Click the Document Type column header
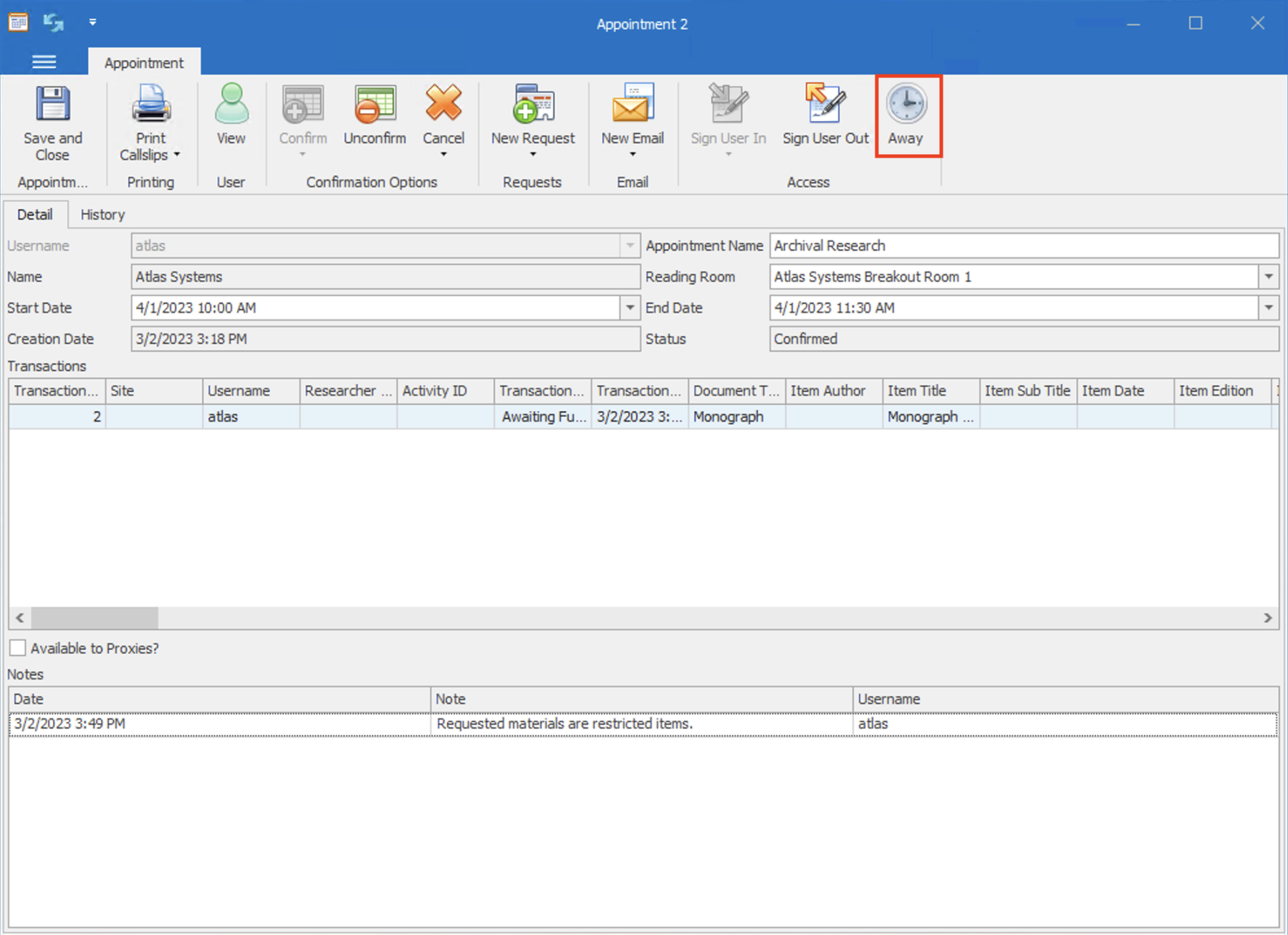The image size is (1288, 935). [736, 391]
